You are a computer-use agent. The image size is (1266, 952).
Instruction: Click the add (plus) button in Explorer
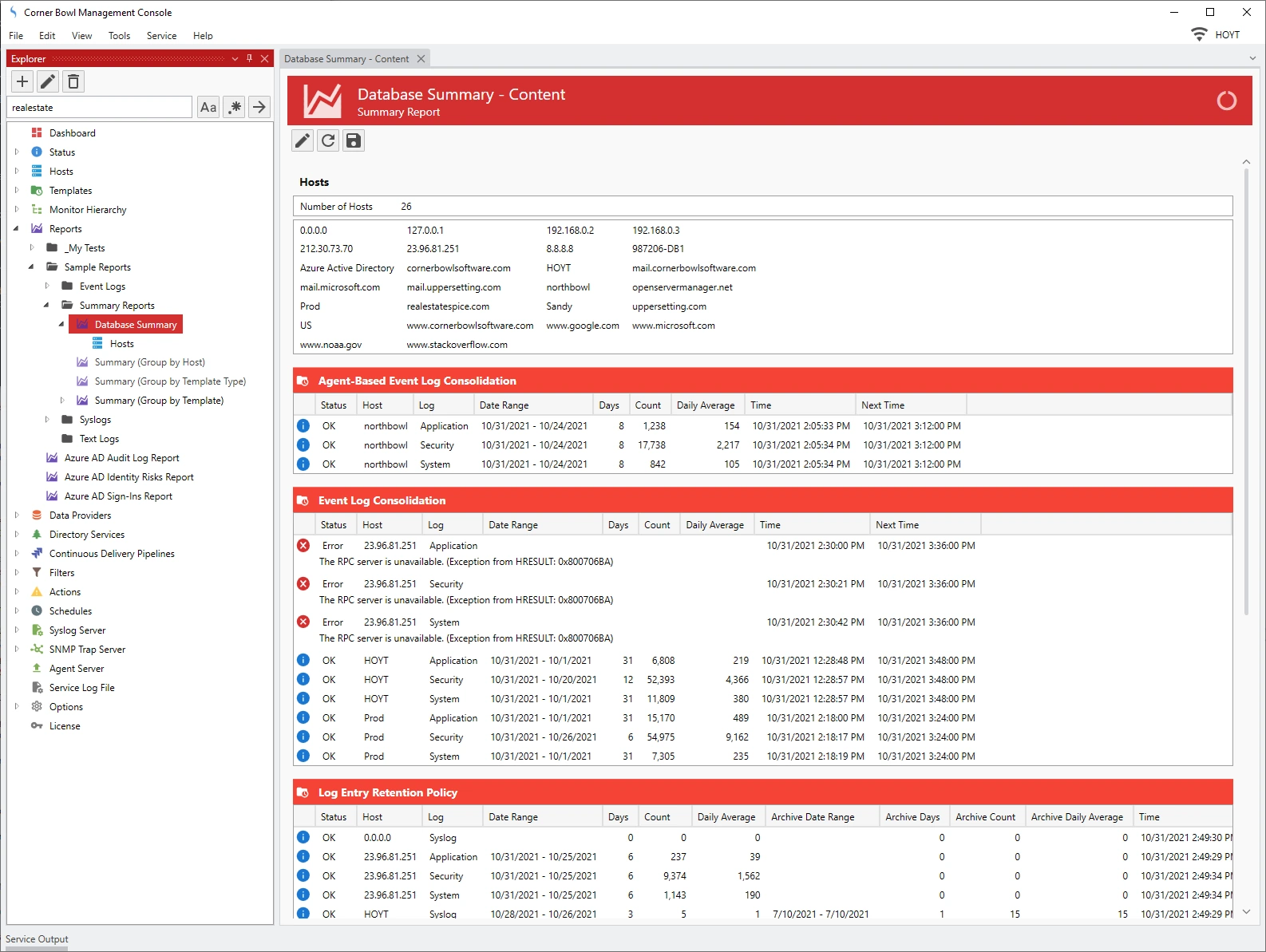point(22,81)
